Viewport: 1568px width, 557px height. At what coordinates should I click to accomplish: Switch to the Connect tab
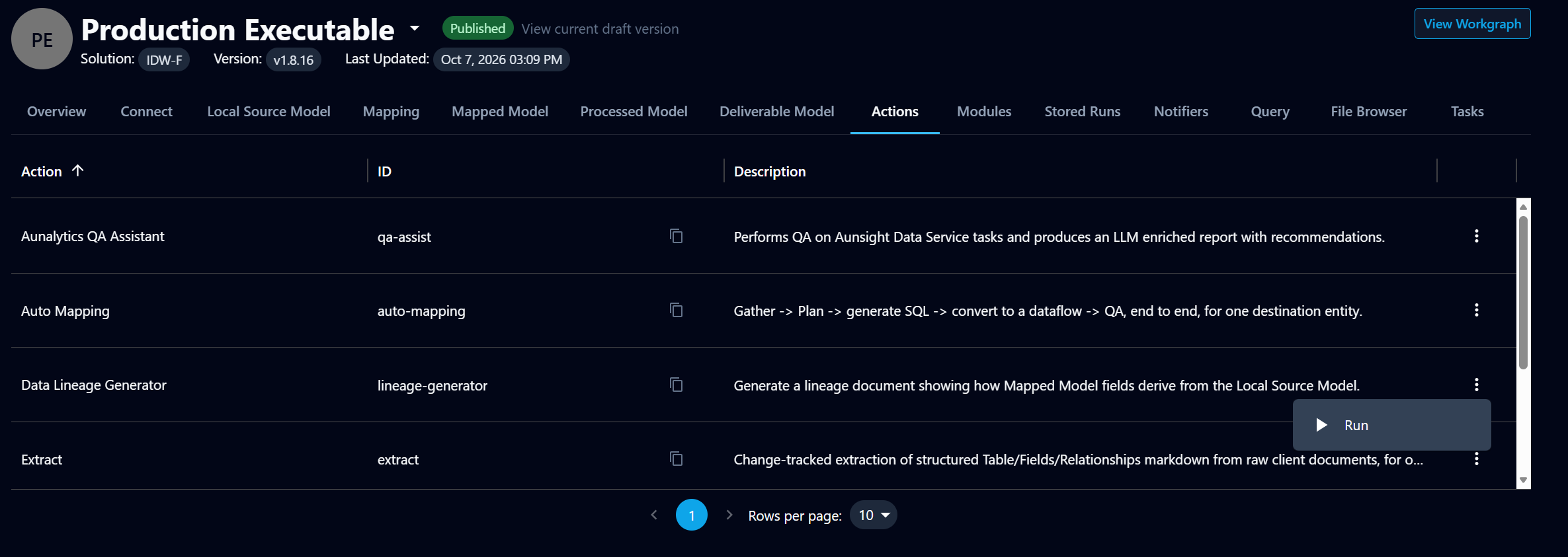coord(146,112)
